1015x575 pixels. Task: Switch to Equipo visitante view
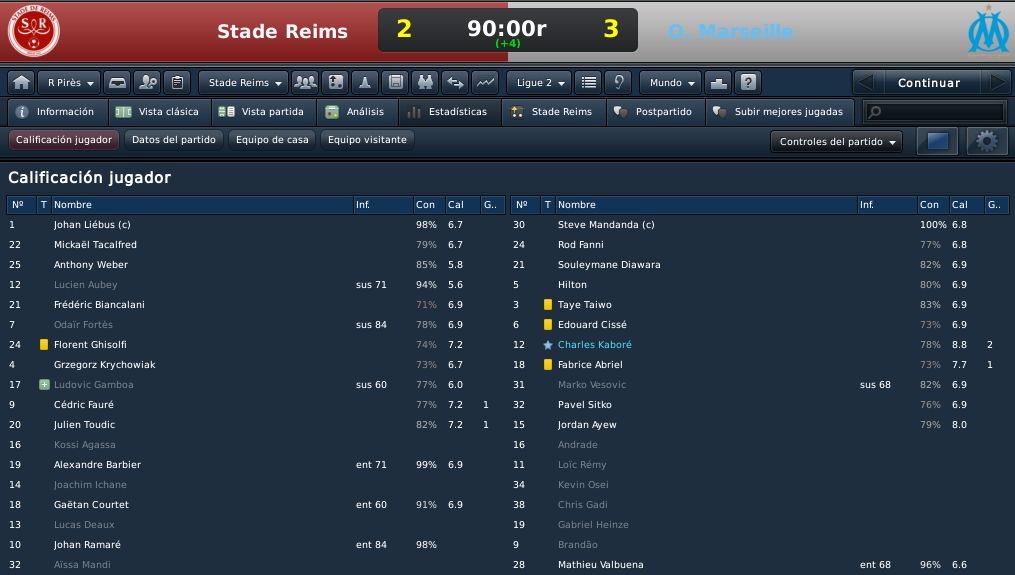coord(367,140)
